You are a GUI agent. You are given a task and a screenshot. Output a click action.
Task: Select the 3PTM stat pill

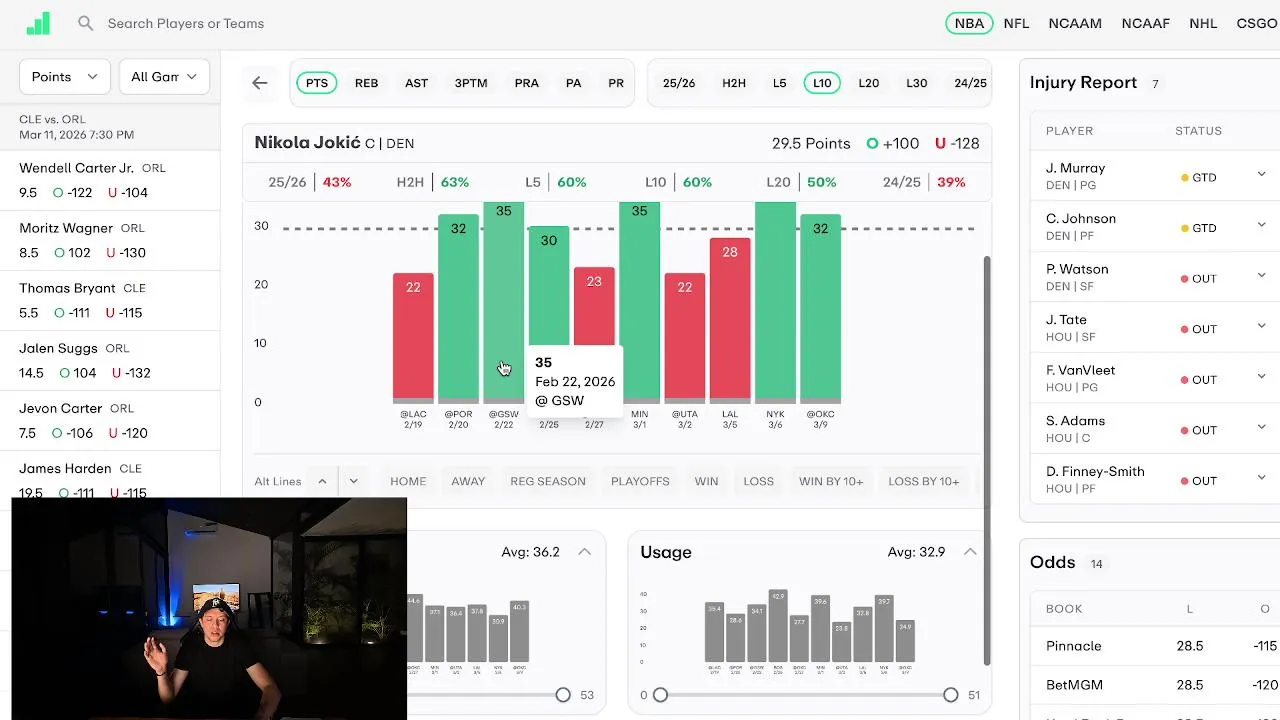(x=471, y=83)
